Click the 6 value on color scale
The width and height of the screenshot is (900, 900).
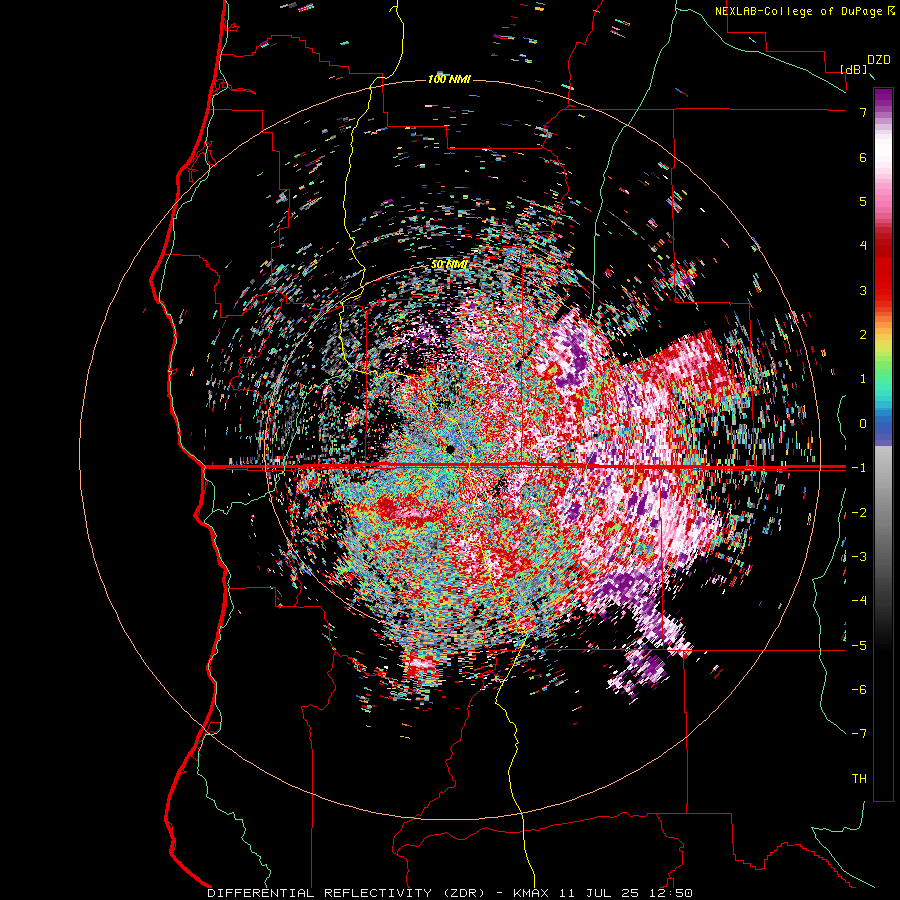click(863, 157)
